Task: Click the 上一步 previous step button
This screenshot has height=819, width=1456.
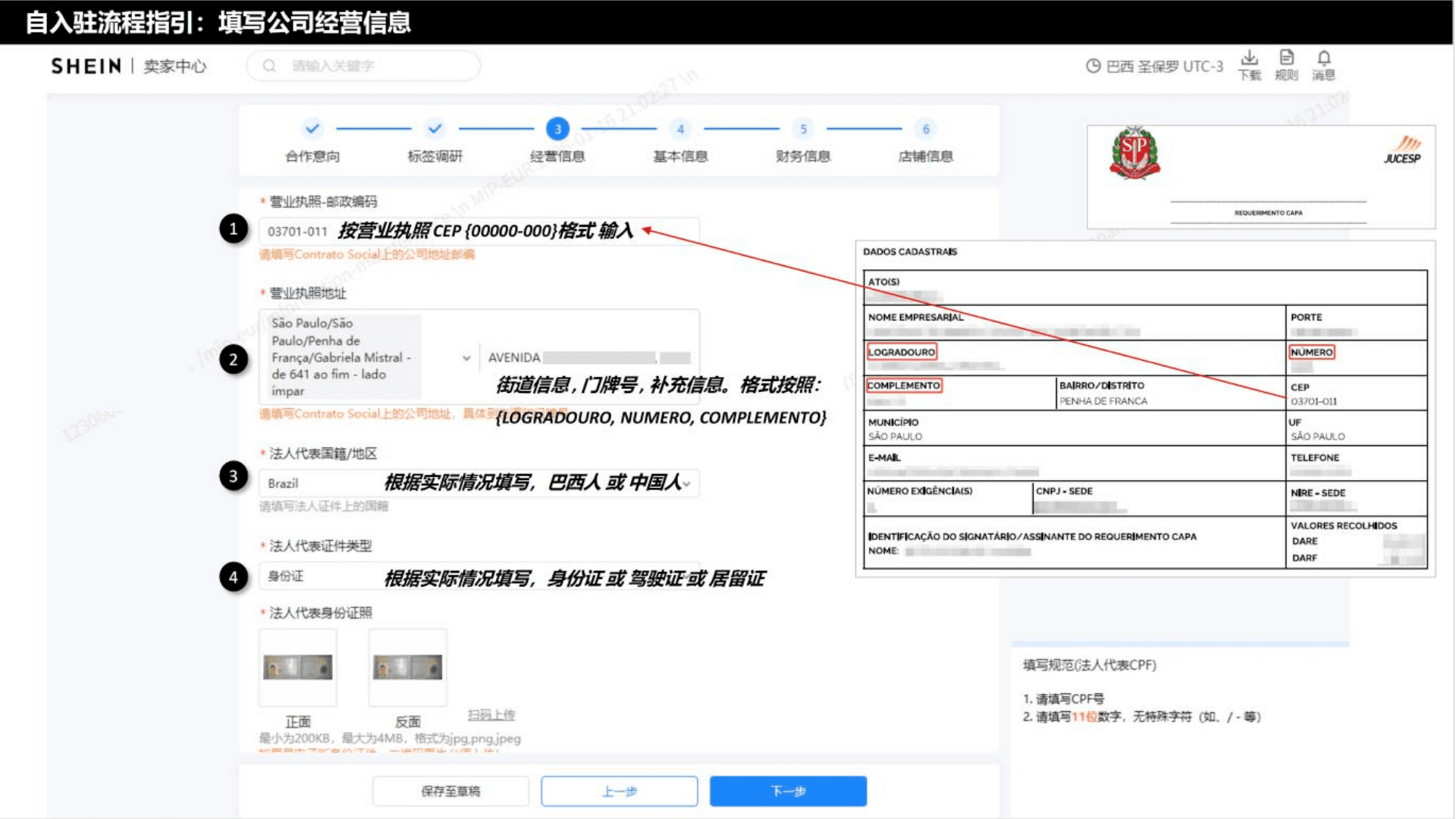Action: pyautogui.click(x=619, y=791)
